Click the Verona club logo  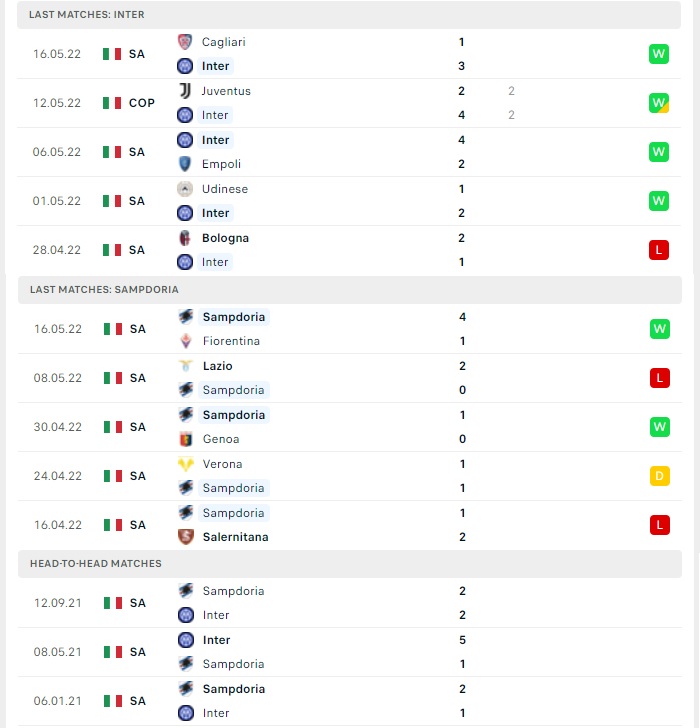pos(186,464)
